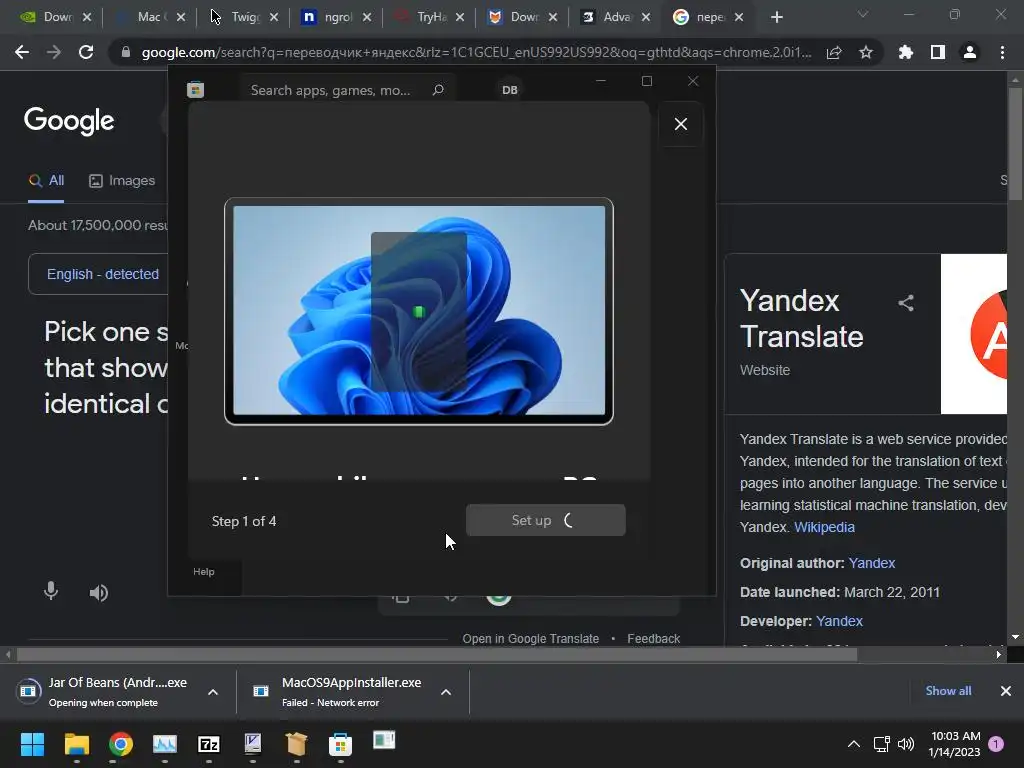The image size is (1024, 768).
Task: Open the Chrome profile avatar
Action: [x=970, y=52]
